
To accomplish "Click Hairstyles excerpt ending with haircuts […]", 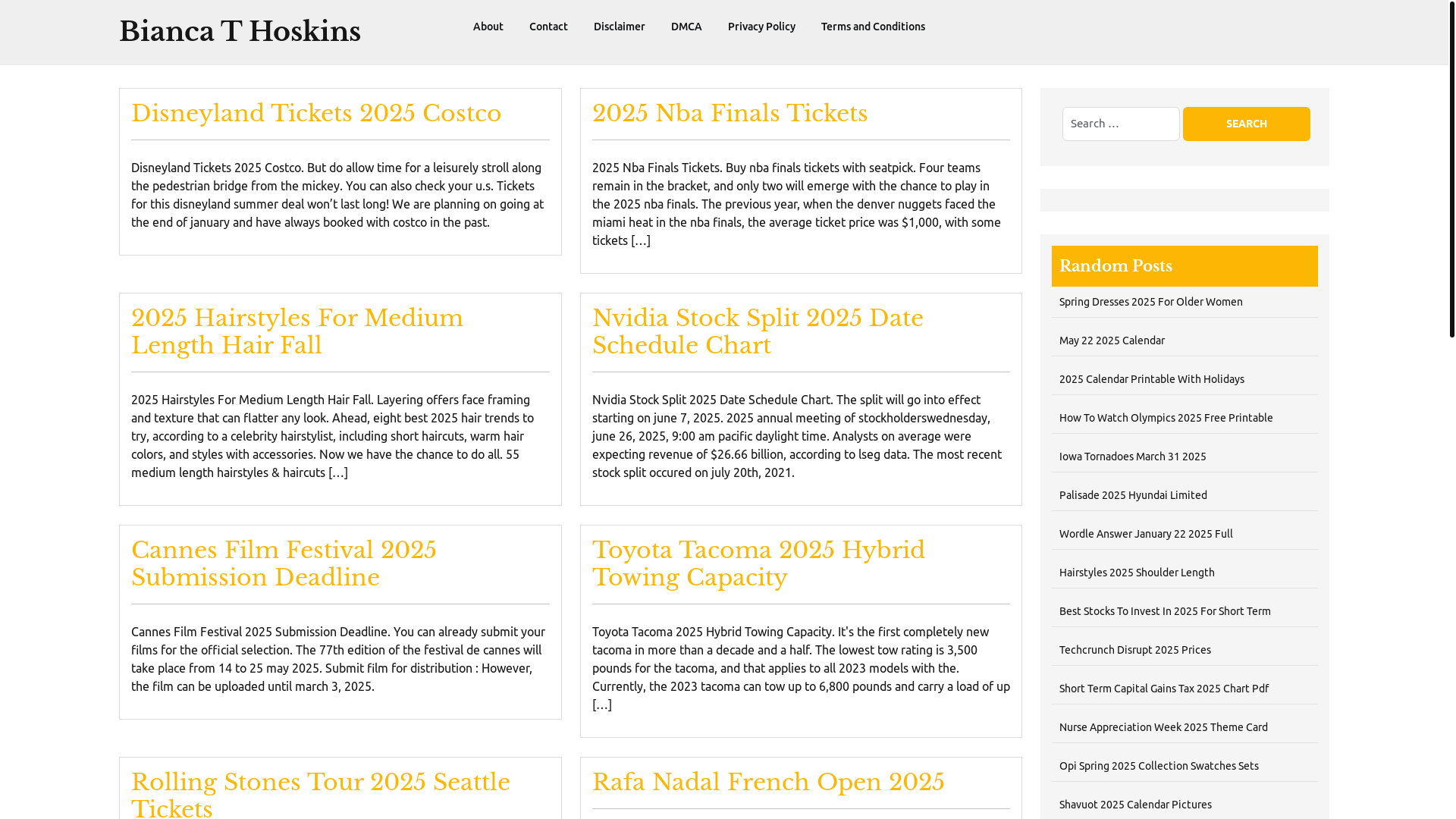I will [338, 472].
